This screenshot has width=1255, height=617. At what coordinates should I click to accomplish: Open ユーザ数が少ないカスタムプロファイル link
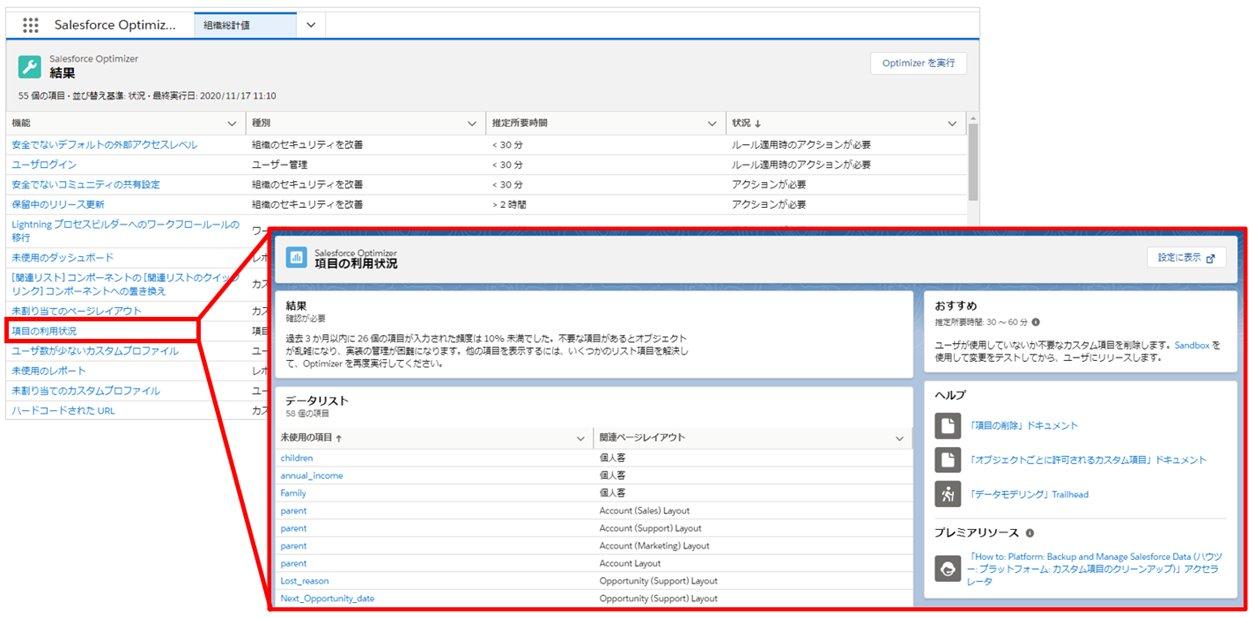point(95,351)
